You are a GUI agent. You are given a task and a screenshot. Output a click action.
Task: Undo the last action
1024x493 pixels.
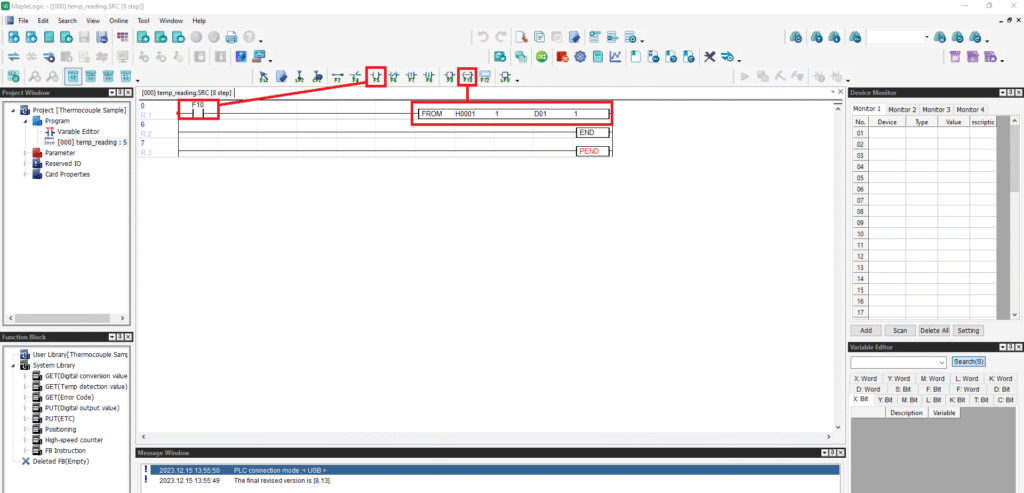tap(483, 37)
